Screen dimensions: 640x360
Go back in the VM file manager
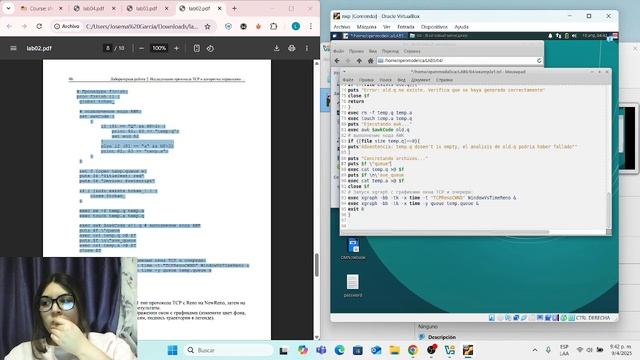coord(337,60)
